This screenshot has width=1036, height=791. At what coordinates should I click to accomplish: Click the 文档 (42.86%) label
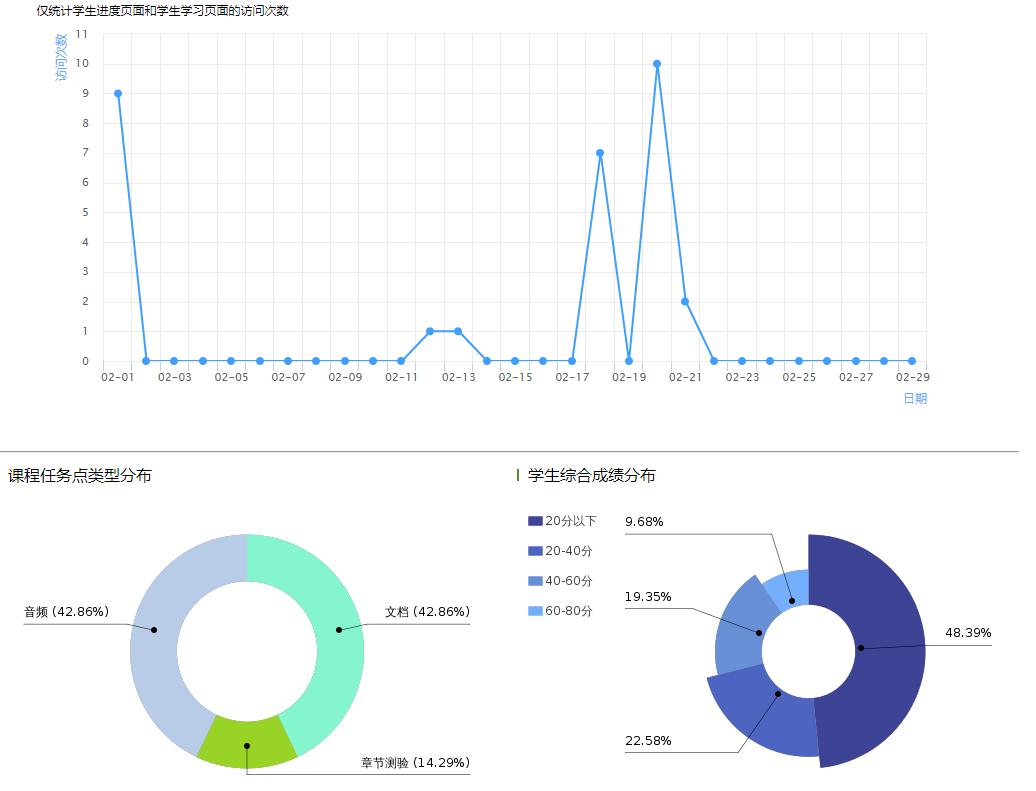pos(427,612)
